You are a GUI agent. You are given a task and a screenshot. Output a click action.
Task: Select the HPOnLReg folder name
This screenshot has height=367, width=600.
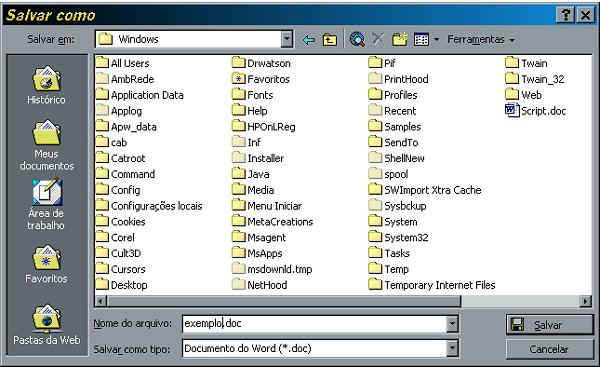click(271, 127)
